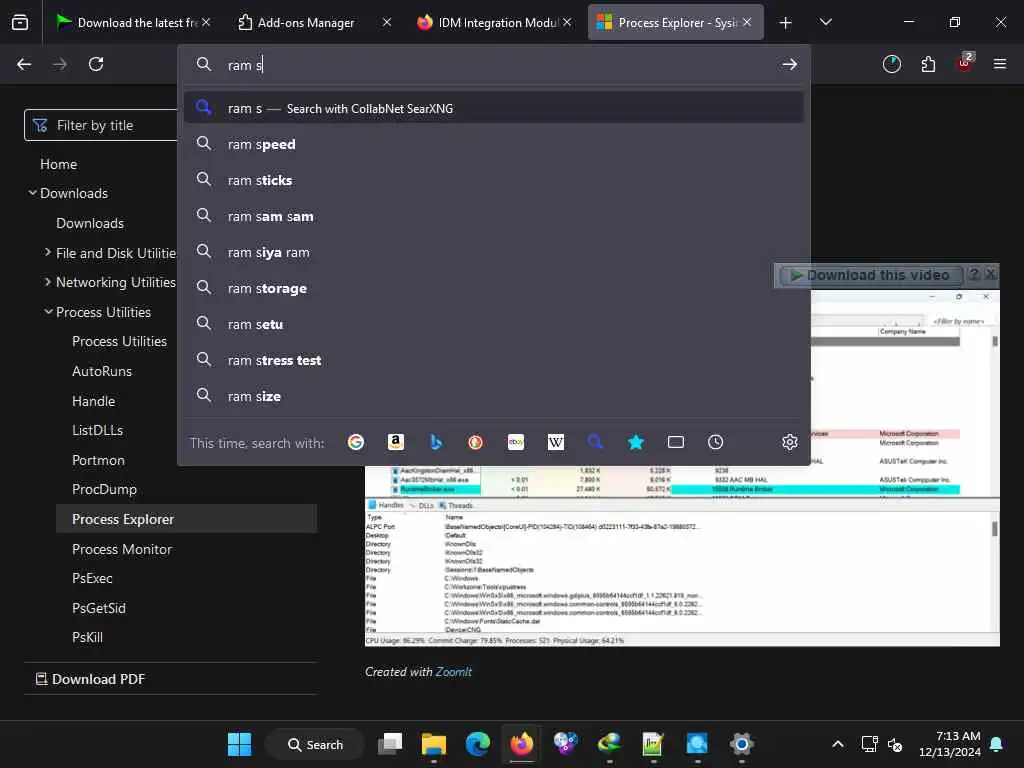This screenshot has height=768, width=1024.
Task: Open a new browser tab
Action: pos(786,23)
